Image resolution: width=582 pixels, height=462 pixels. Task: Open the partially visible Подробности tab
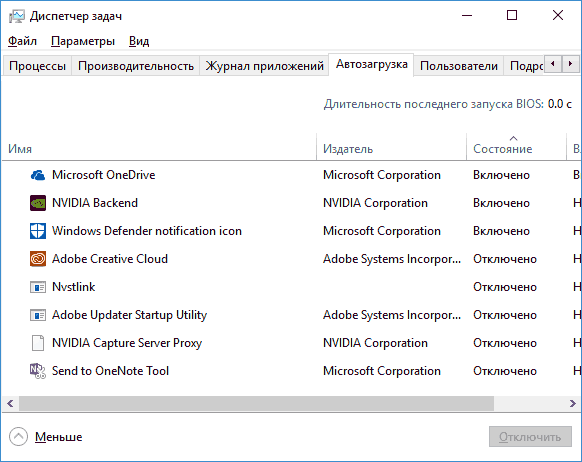pyautogui.click(x=524, y=66)
